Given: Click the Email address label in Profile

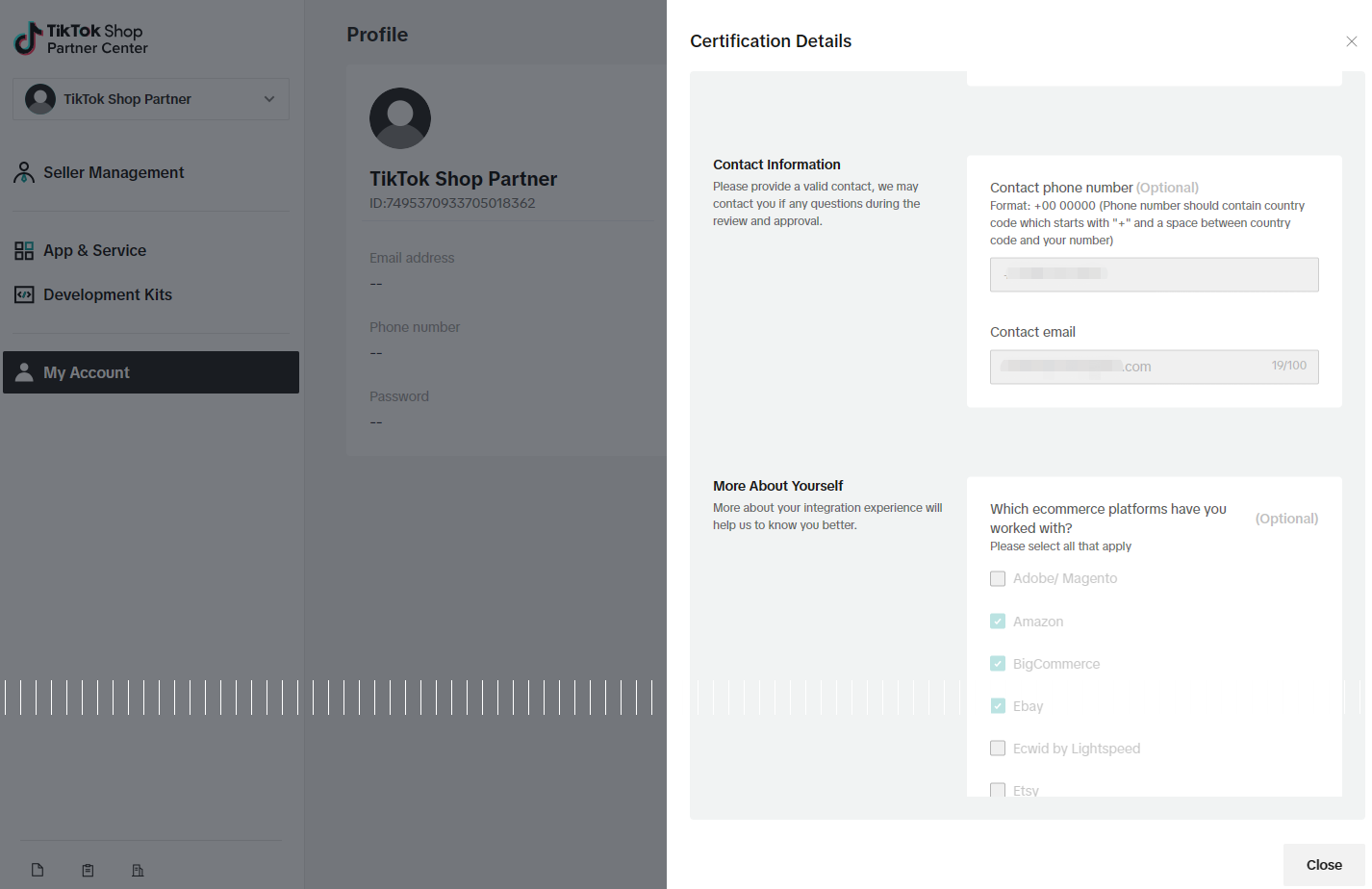Looking at the screenshot, I should click(412, 258).
